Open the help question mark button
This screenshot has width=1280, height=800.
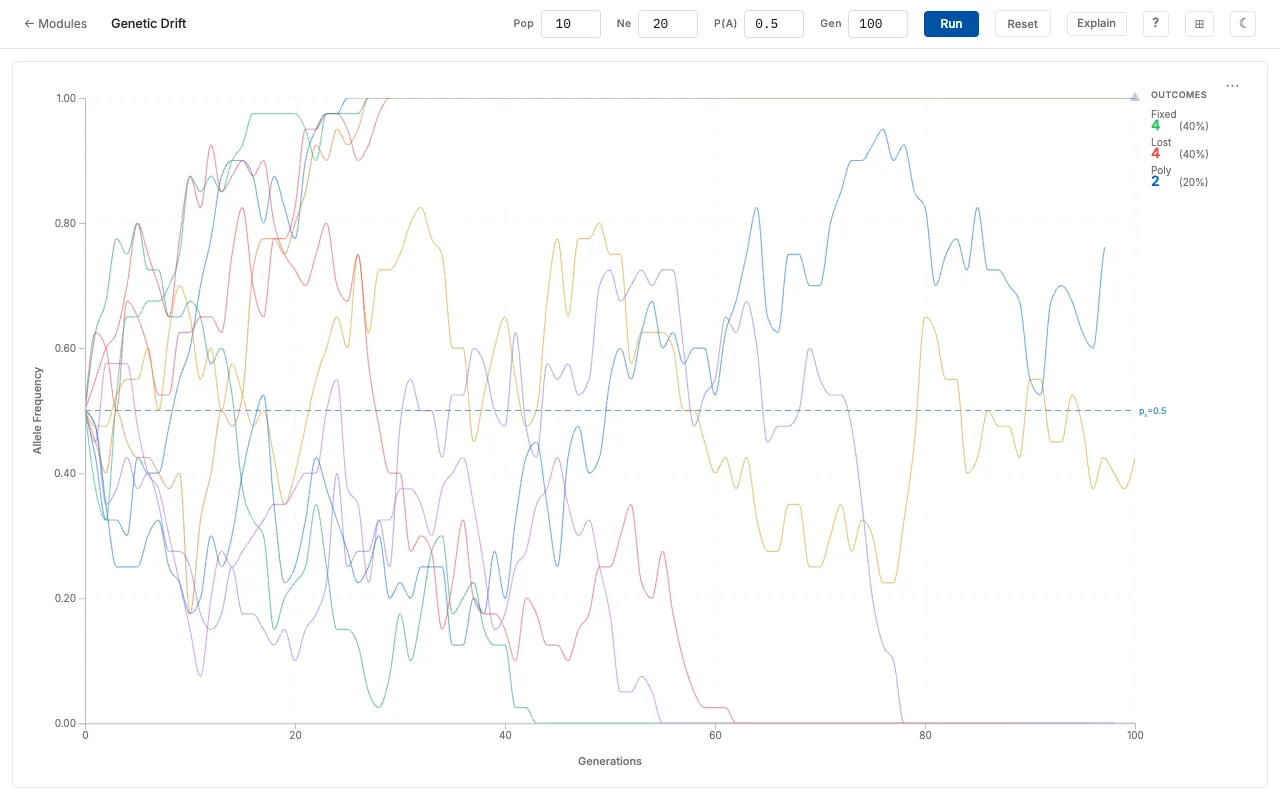coord(1155,24)
